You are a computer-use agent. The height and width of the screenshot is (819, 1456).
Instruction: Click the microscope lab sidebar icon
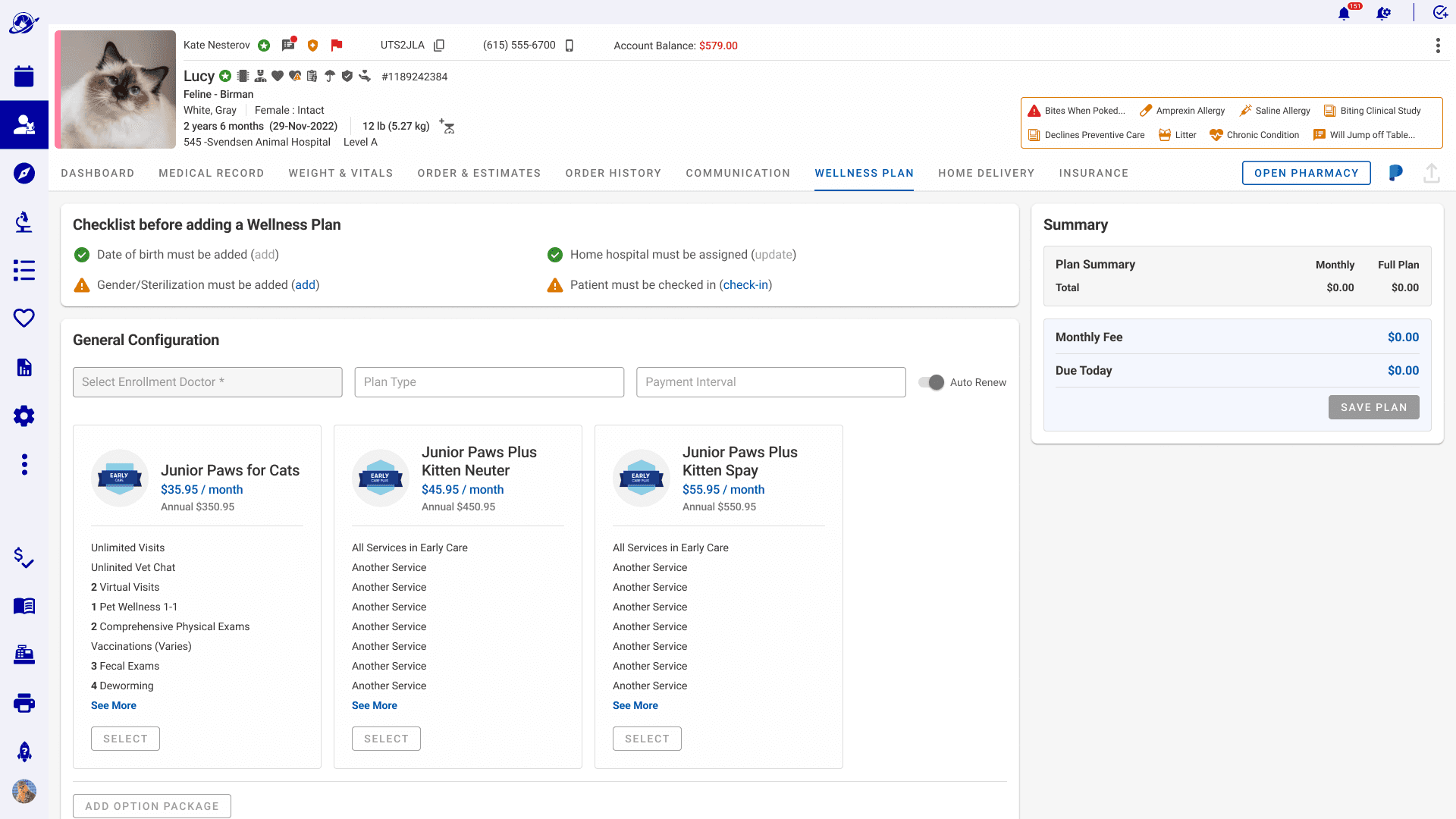point(24,221)
